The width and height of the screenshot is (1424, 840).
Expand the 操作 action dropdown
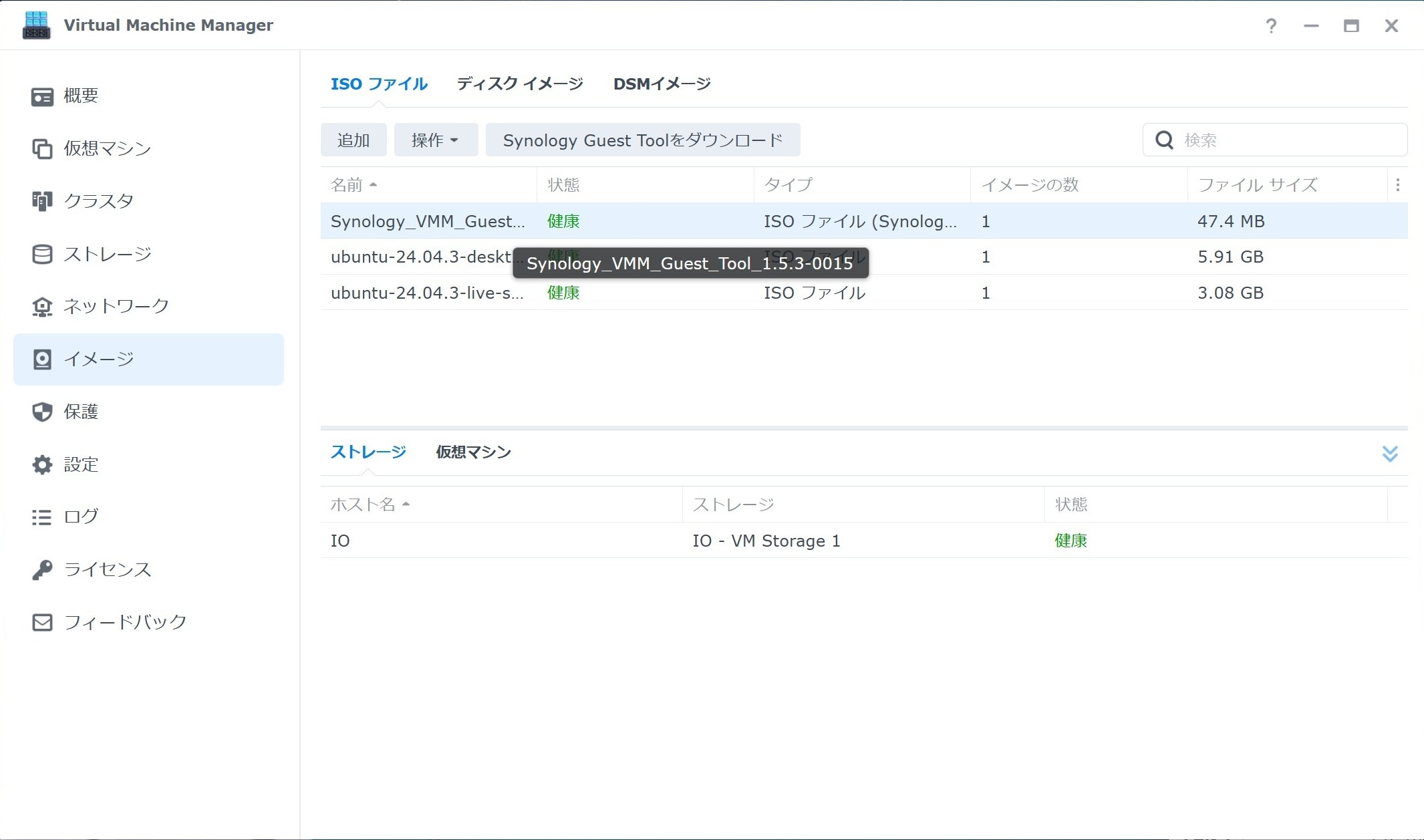436,140
